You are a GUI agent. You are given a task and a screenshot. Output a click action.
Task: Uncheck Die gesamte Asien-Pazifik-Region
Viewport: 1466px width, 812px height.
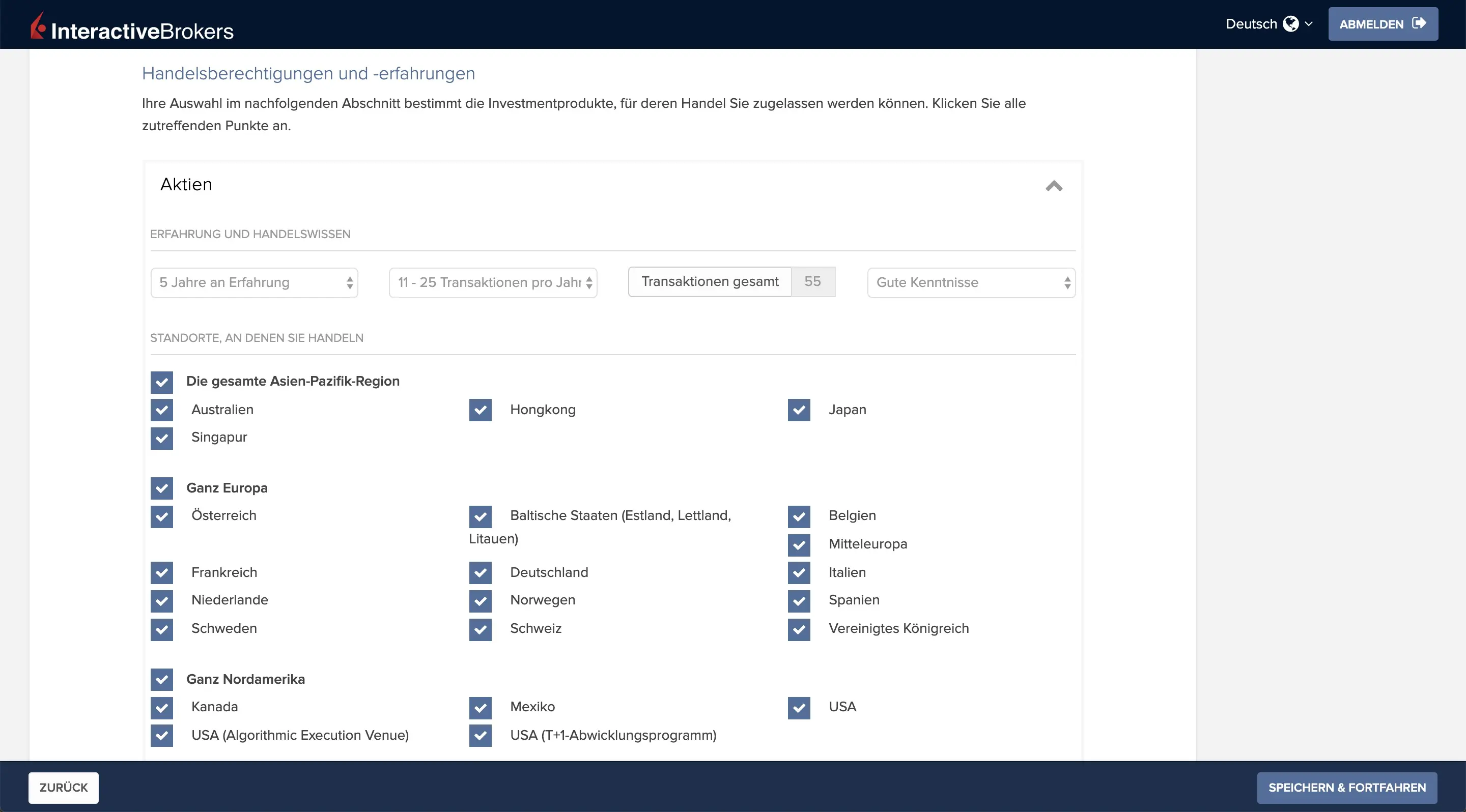tap(162, 382)
